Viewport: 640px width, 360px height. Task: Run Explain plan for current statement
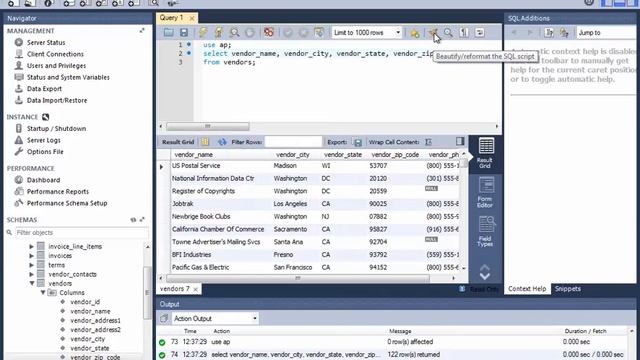(234, 32)
